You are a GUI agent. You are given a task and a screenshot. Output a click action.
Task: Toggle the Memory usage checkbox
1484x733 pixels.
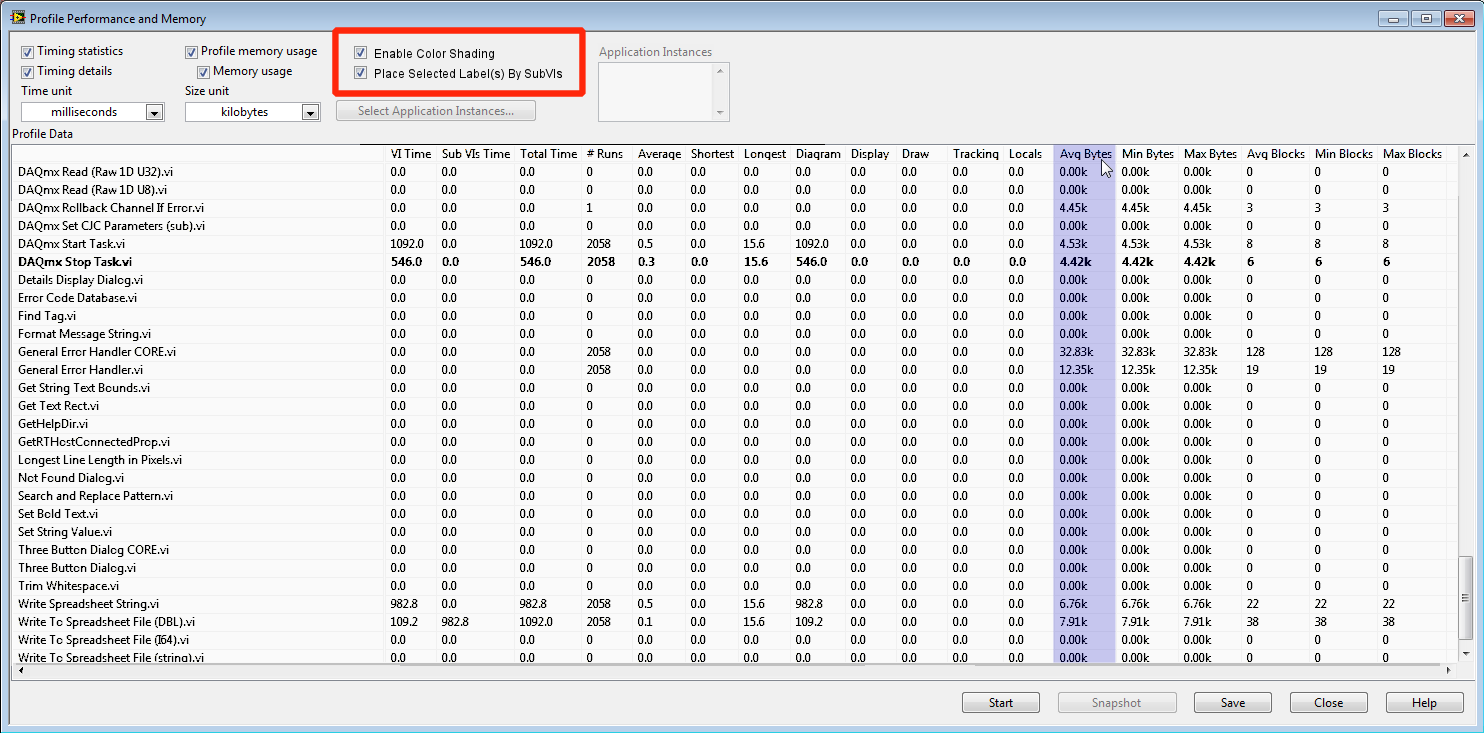[204, 72]
